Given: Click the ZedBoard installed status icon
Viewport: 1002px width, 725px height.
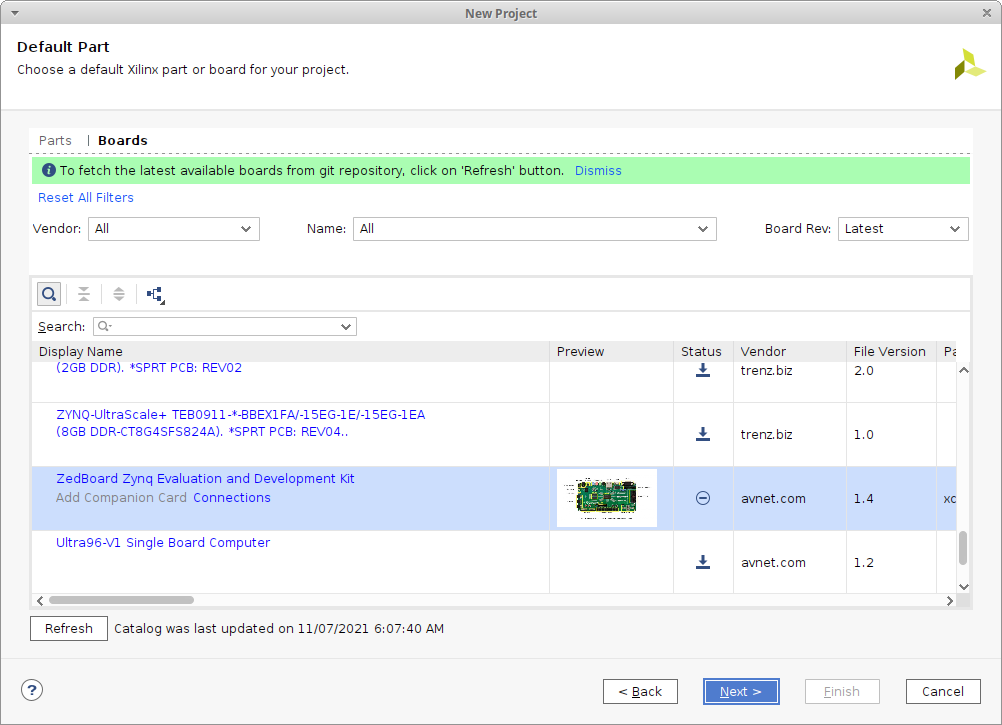Looking at the screenshot, I should 703,498.
